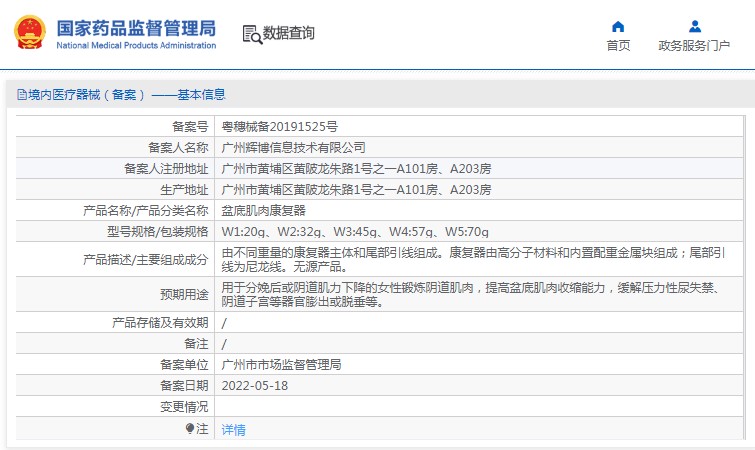Viewport: 755px width, 450px height.
Task: Open the 政务服务门户 link
Action: 694,46
